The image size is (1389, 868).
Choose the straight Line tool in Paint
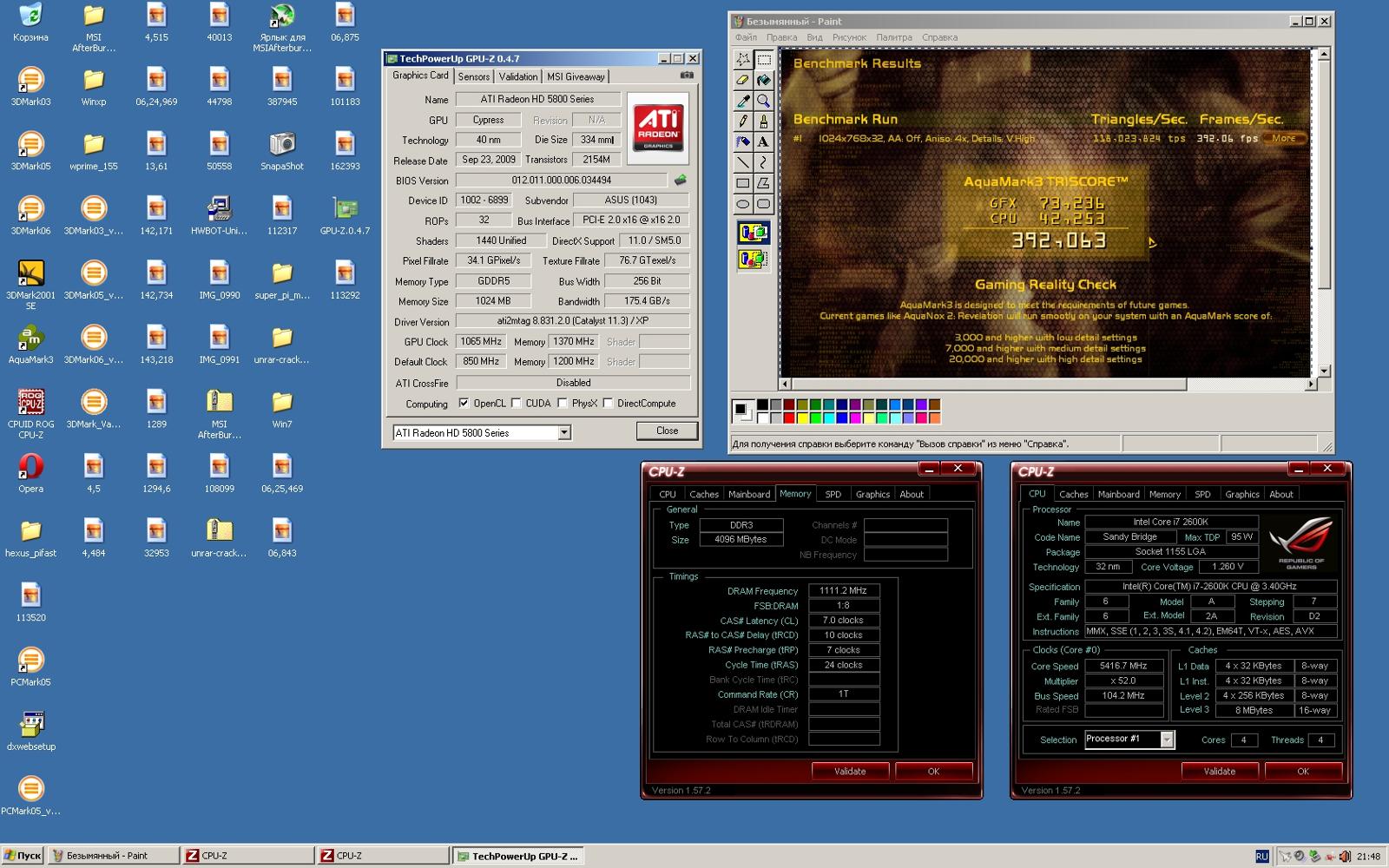pos(743,162)
